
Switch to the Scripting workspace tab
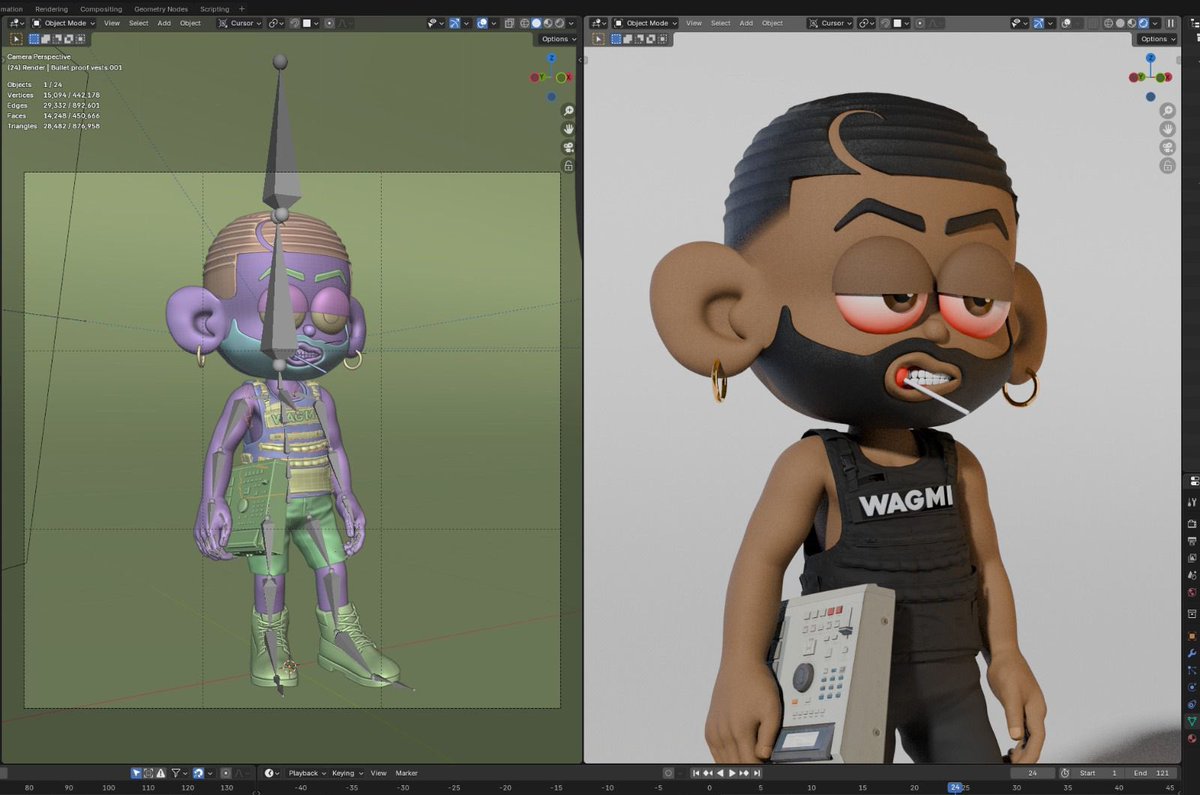[x=214, y=9]
